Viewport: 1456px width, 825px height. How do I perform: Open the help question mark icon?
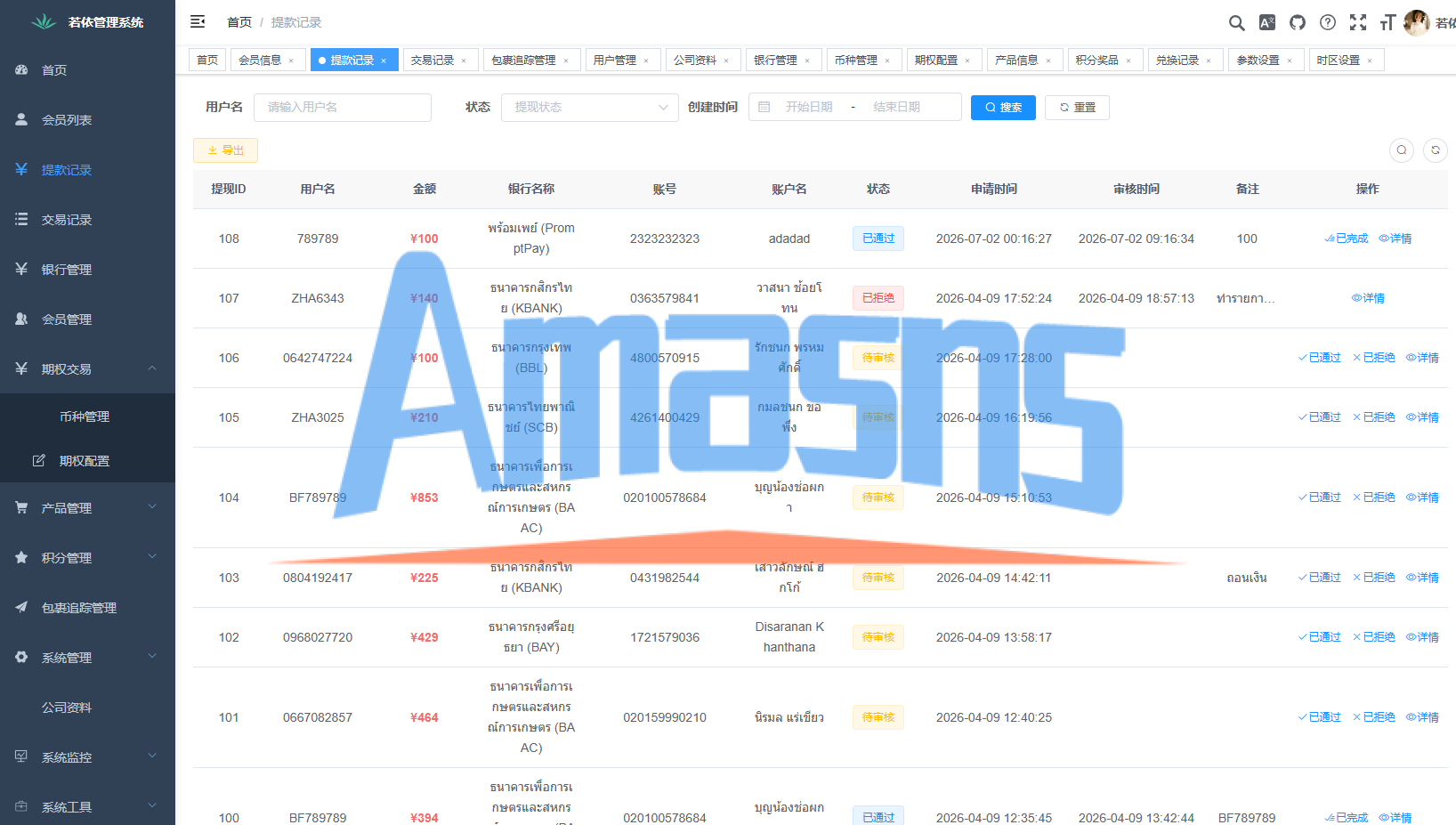1328,22
